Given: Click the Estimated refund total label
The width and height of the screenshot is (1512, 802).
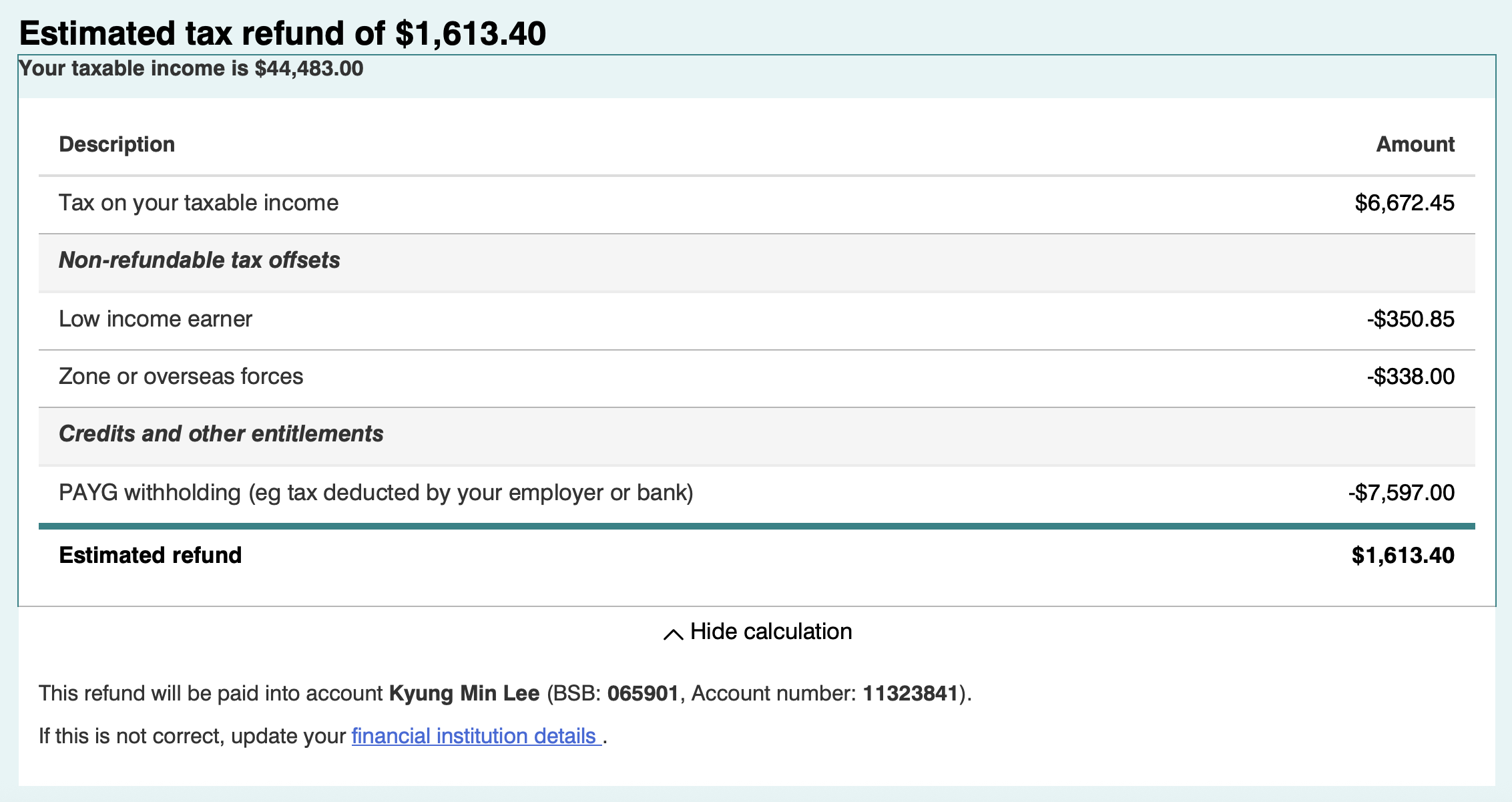Looking at the screenshot, I should pos(150,556).
